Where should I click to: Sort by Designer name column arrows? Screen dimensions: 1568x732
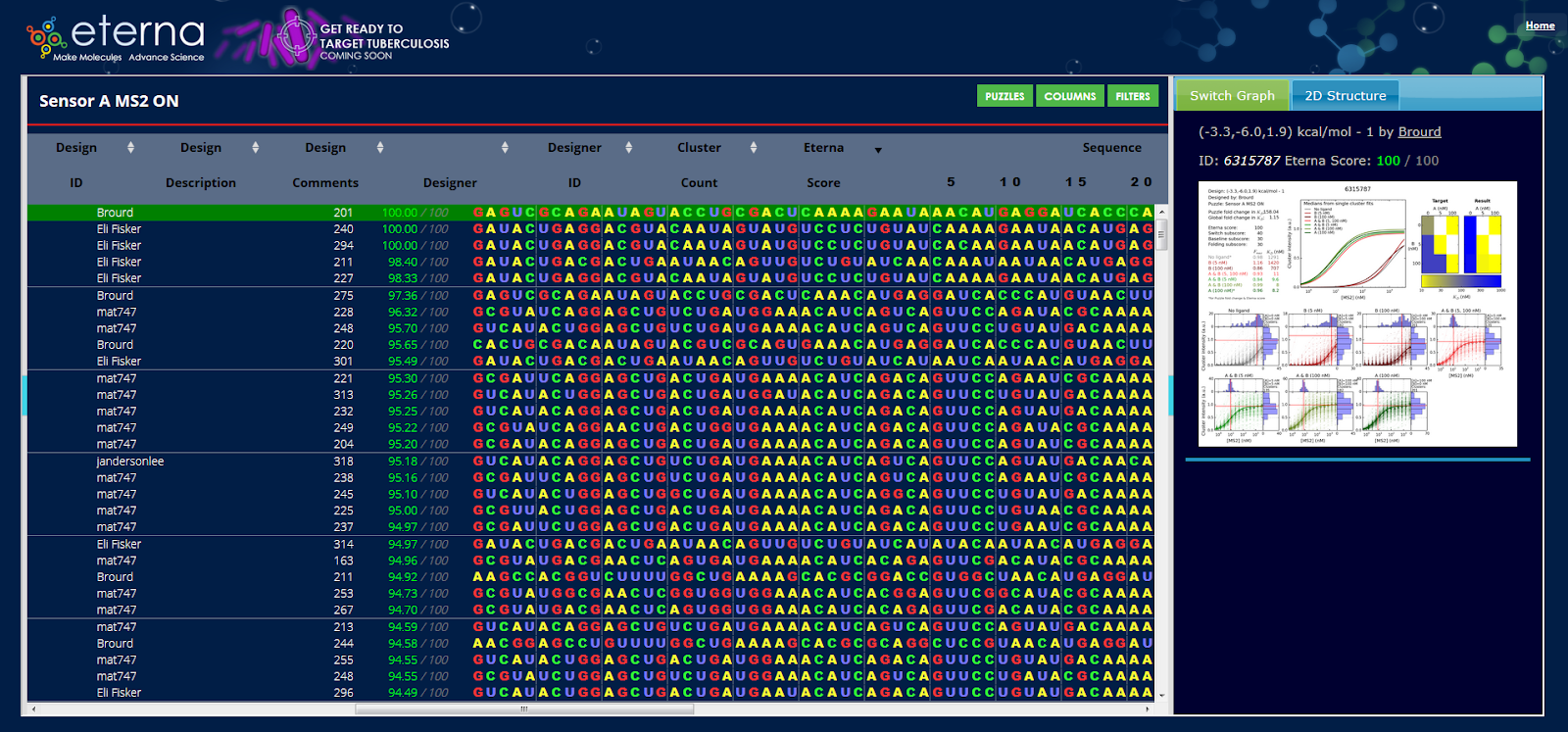point(505,148)
